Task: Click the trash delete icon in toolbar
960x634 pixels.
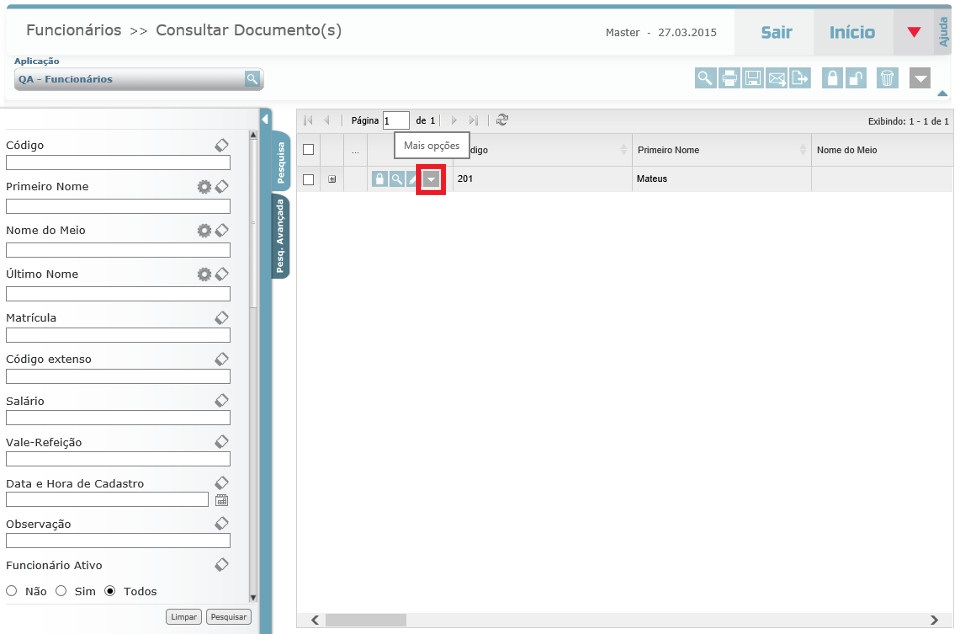Action: coord(887,78)
